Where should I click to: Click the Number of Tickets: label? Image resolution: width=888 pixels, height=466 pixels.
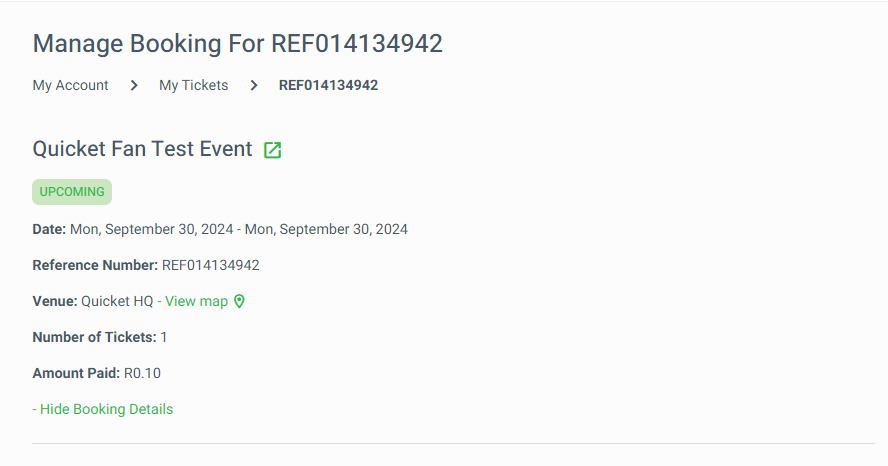tap(95, 337)
